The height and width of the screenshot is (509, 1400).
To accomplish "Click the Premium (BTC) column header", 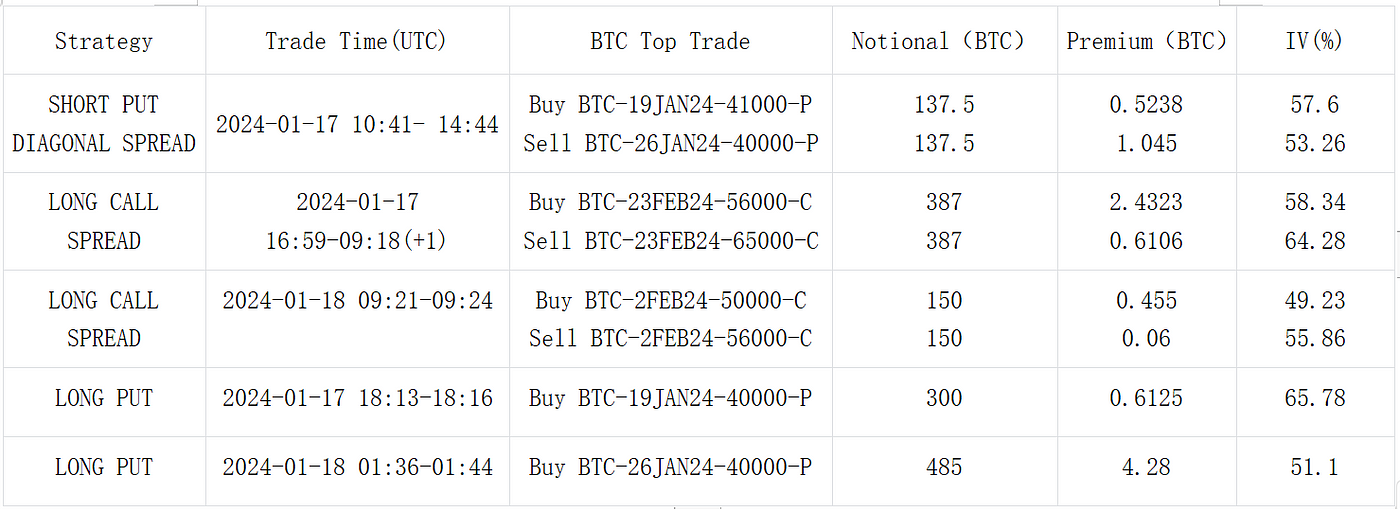I will tap(1146, 41).
